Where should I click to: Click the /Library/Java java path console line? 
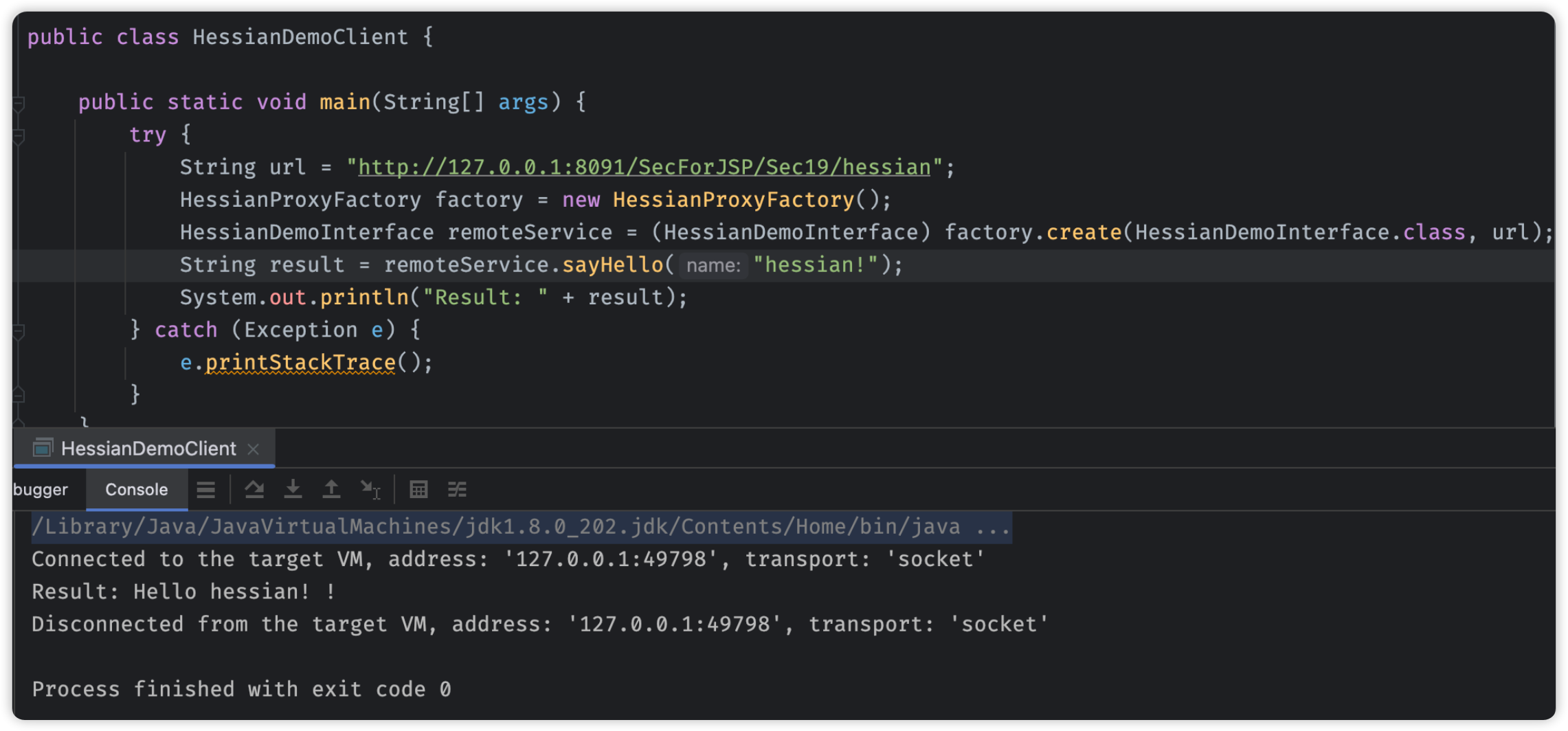[521, 527]
